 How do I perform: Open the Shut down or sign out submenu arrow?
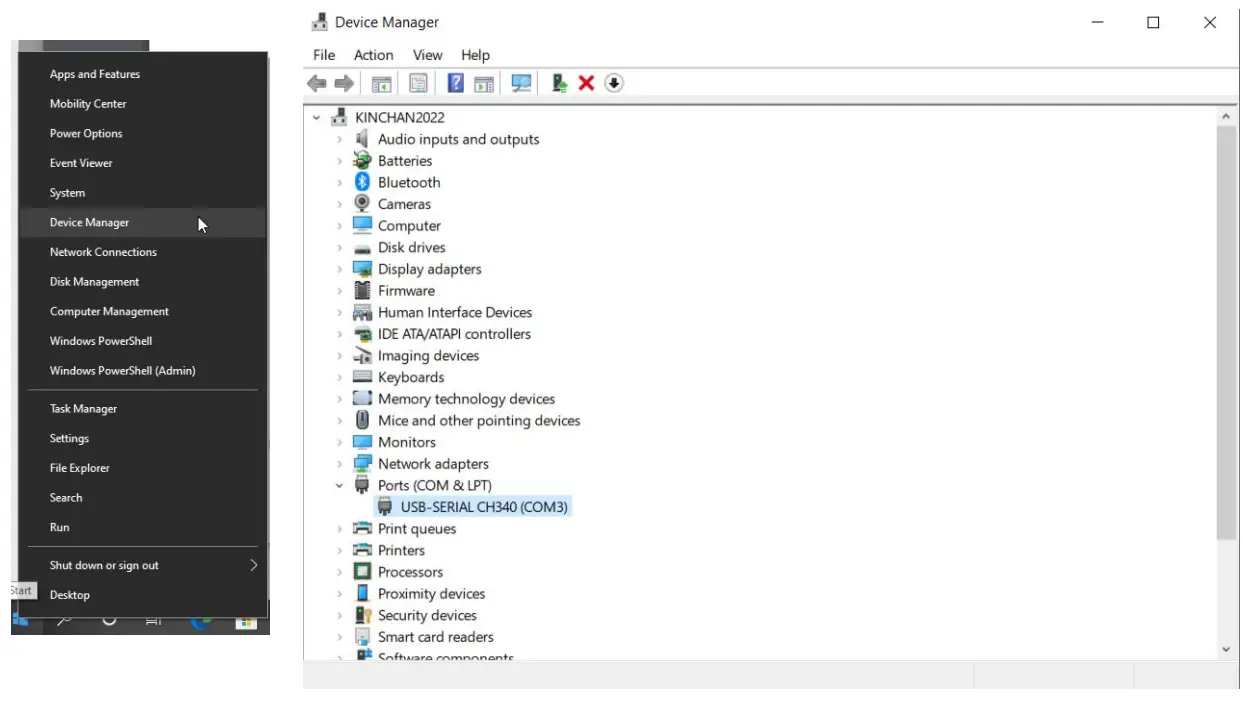click(253, 565)
